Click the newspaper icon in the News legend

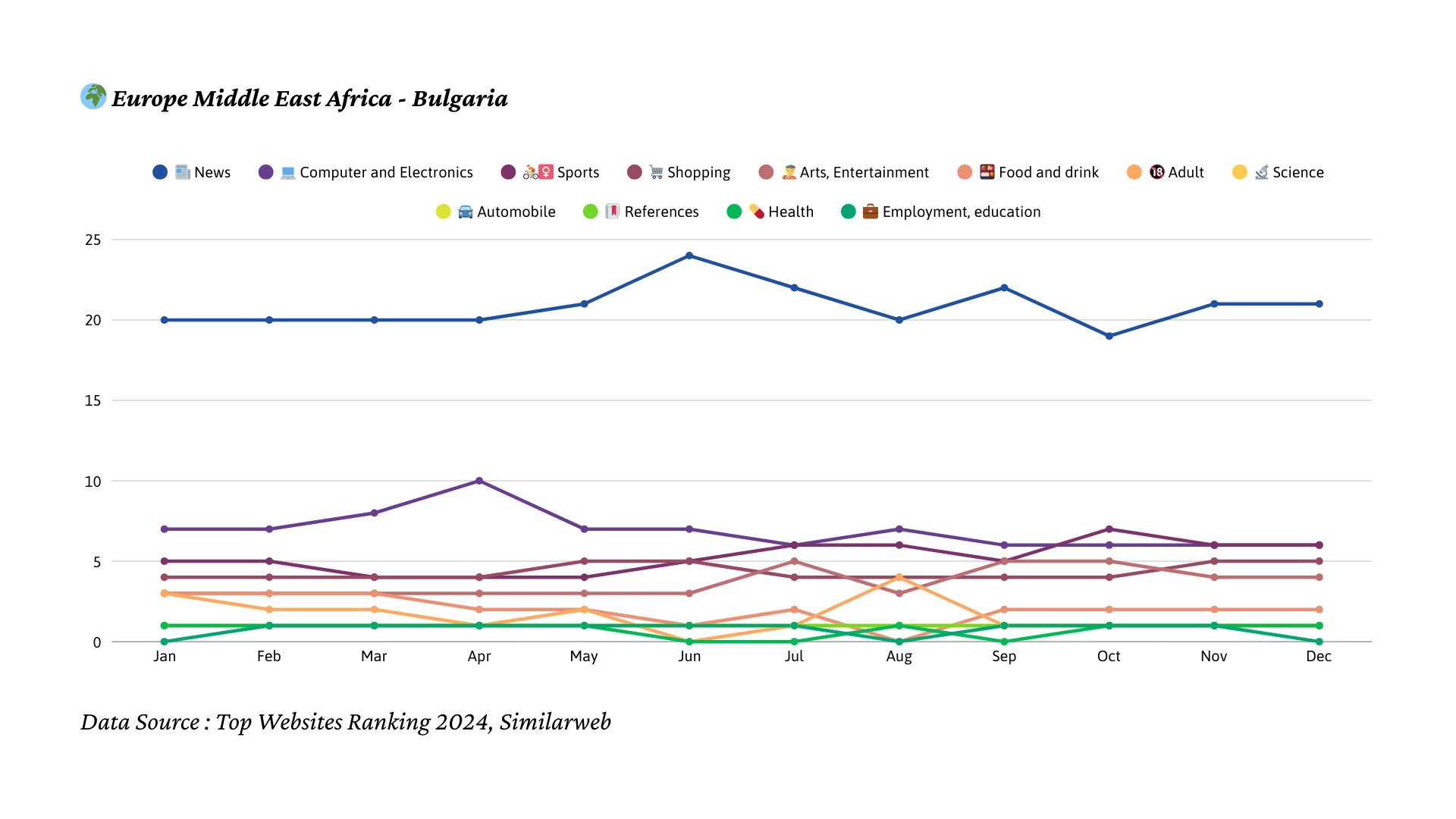(183, 172)
